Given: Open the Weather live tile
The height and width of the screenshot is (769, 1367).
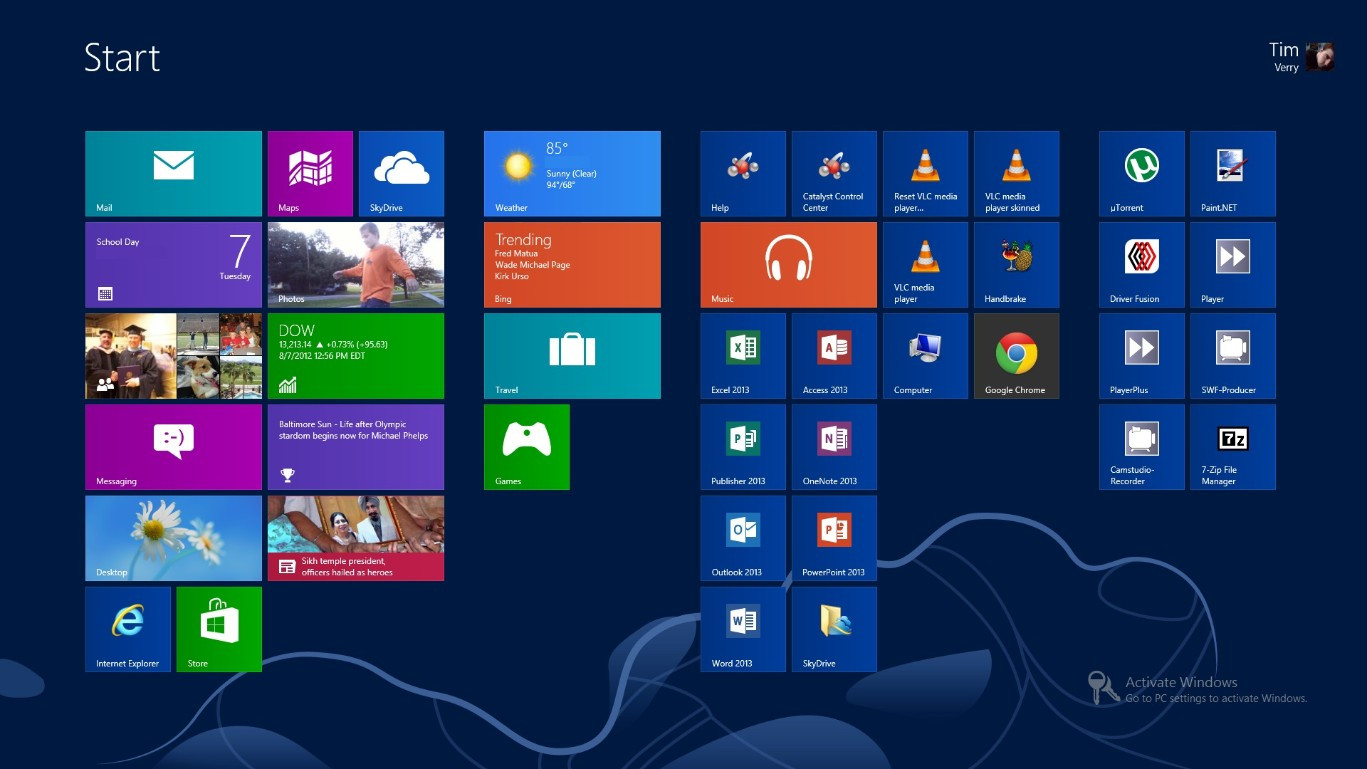Looking at the screenshot, I should 572,173.
